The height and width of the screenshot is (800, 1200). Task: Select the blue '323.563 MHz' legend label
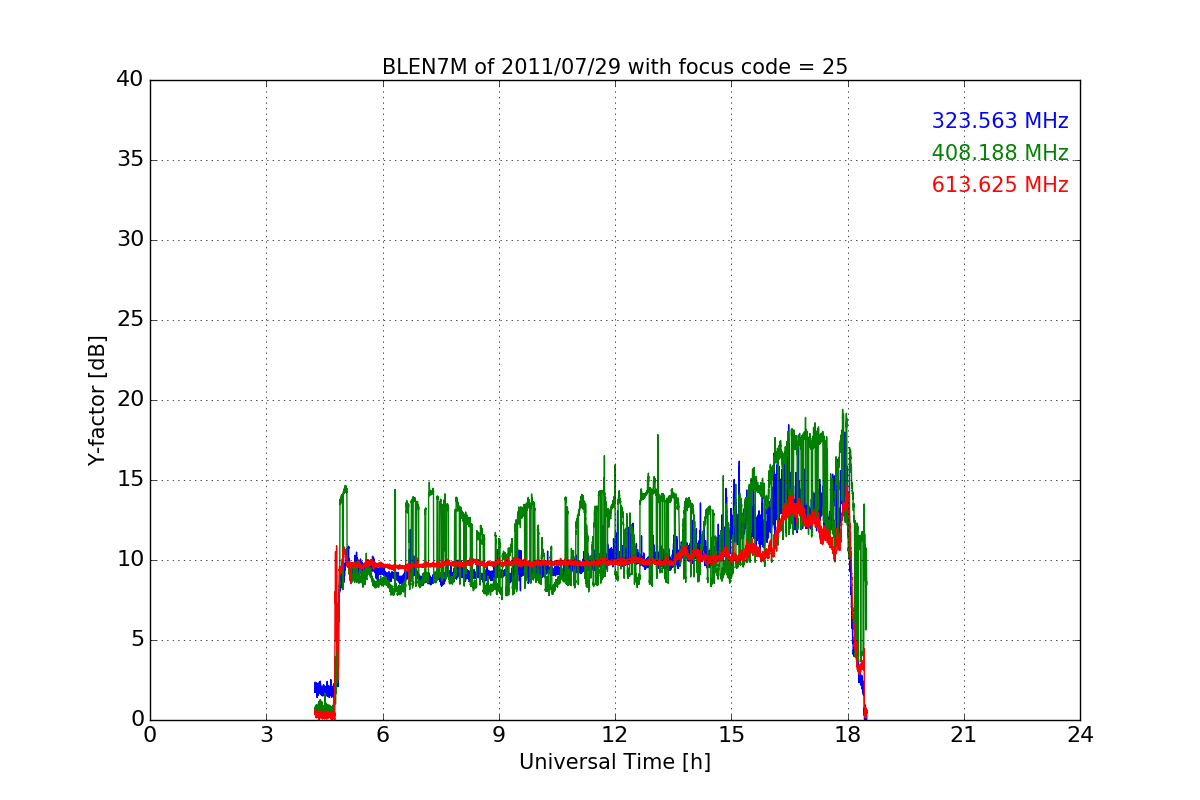(x=1000, y=121)
